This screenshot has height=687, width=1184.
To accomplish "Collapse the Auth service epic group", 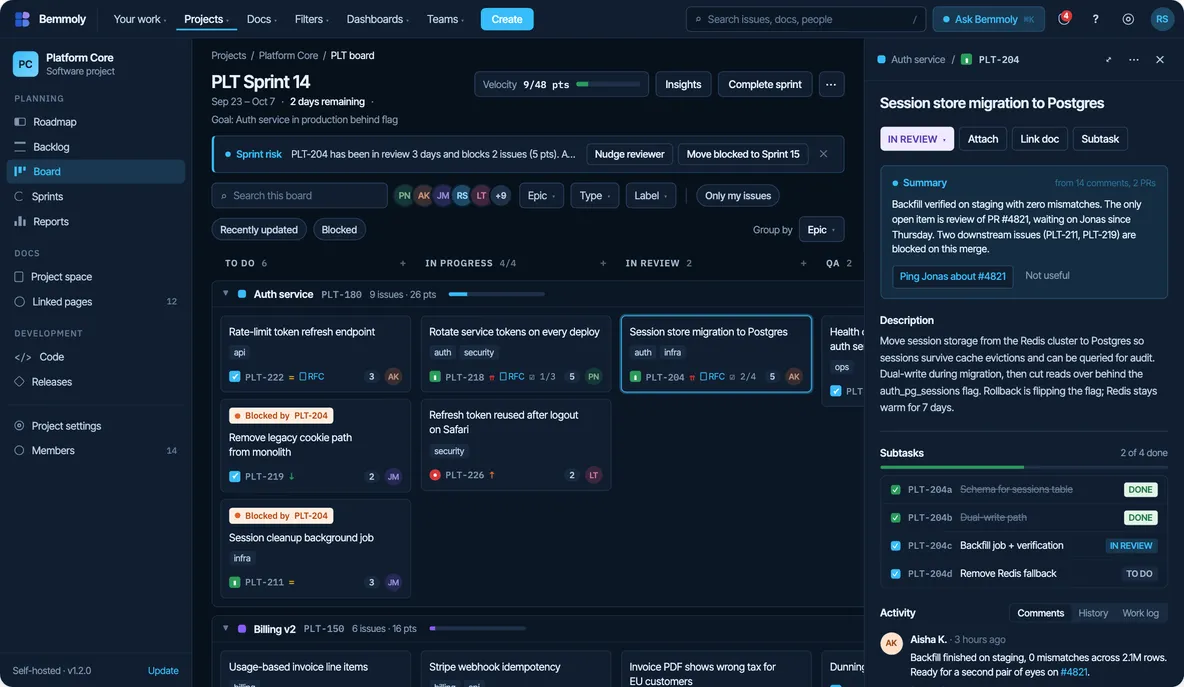I will pyautogui.click(x=225, y=294).
